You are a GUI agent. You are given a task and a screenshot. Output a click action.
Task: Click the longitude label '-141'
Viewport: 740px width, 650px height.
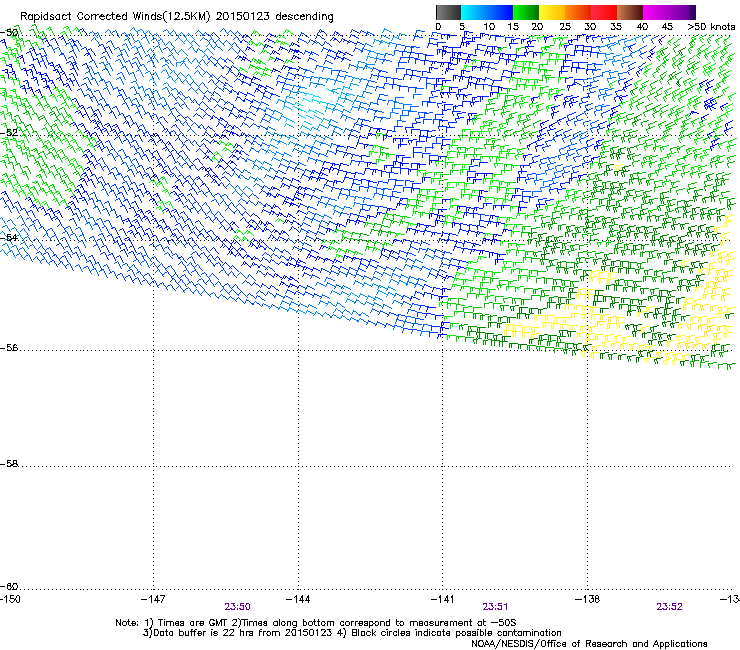(x=442, y=599)
